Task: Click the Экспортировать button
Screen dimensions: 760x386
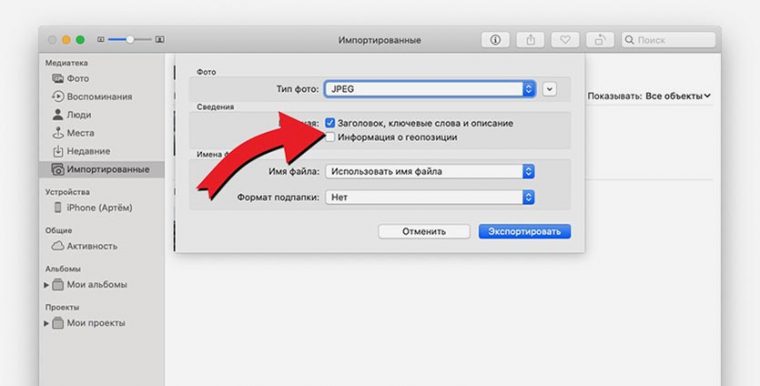Action: click(524, 231)
